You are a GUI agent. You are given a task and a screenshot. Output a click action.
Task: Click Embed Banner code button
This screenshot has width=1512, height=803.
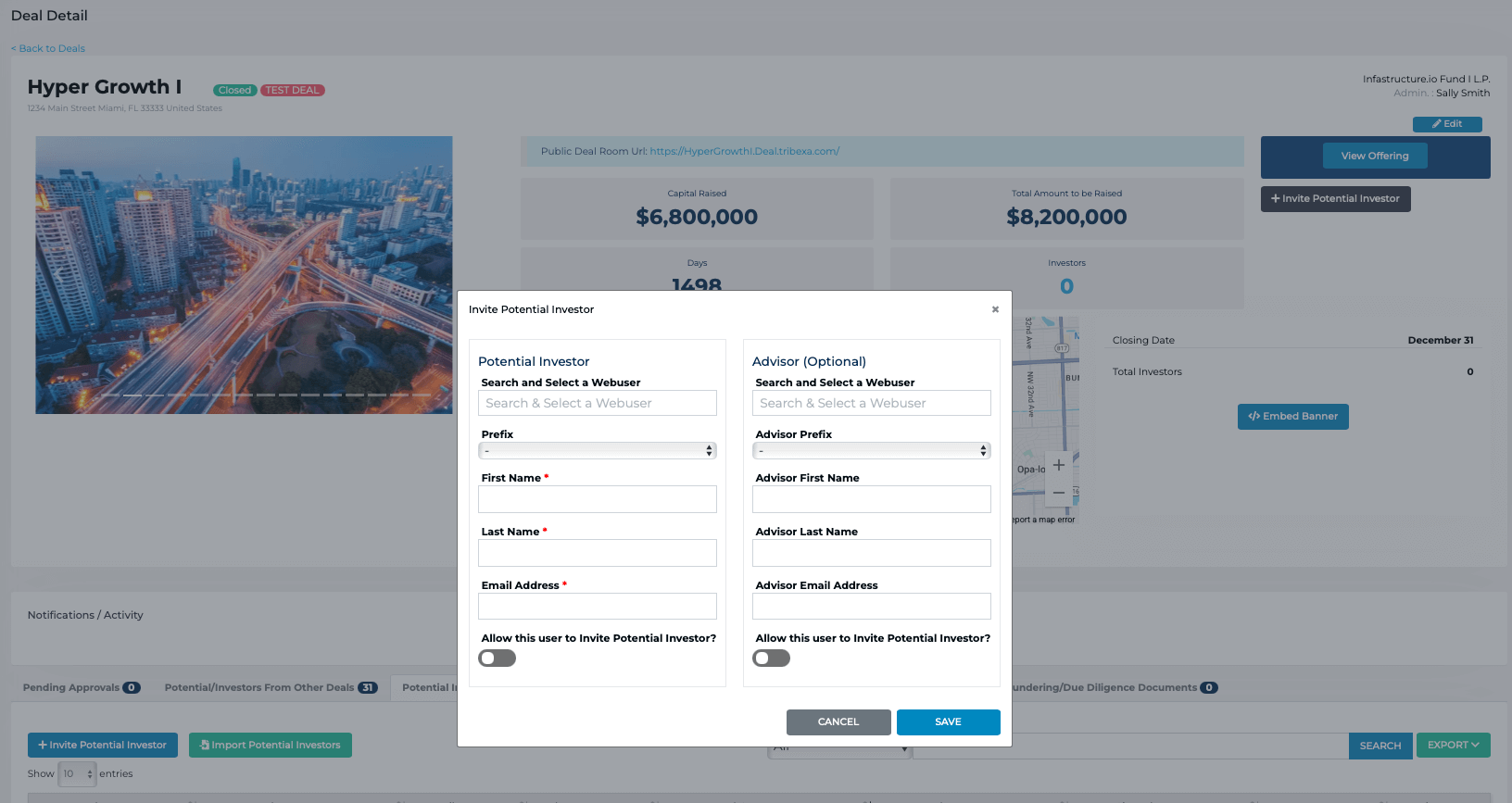(1292, 417)
